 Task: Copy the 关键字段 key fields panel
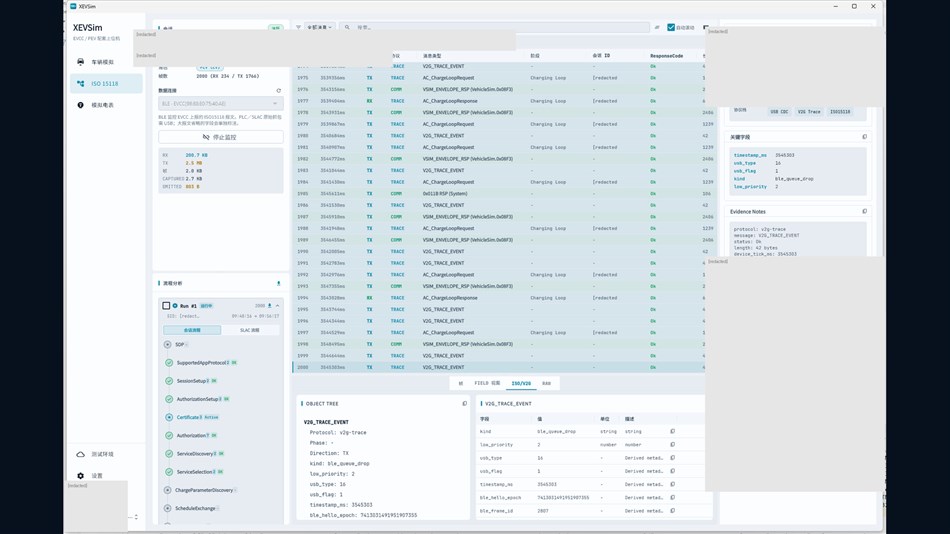pyautogui.click(x=865, y=137)
